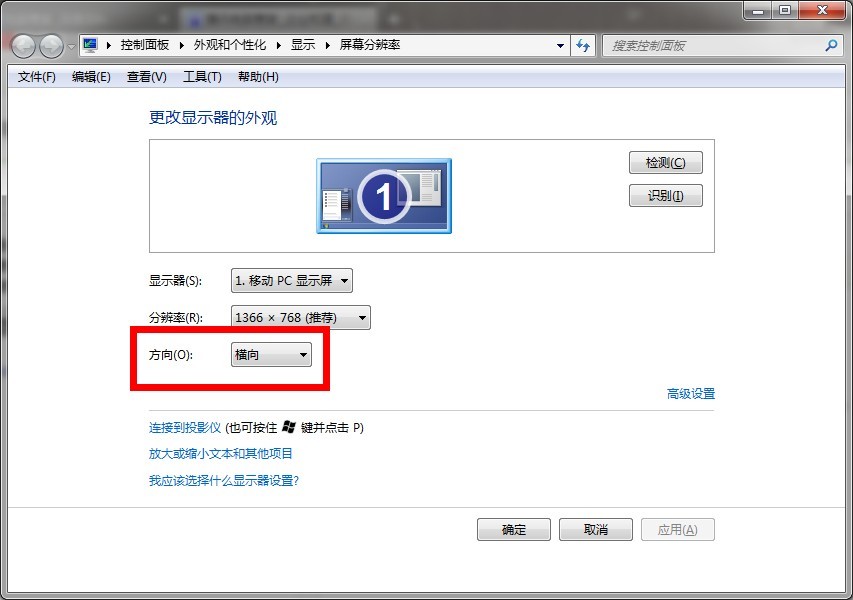Expand the address bar history dropdown arrow
The width and height of the screenshot is (853, 600).
[560, 46]
